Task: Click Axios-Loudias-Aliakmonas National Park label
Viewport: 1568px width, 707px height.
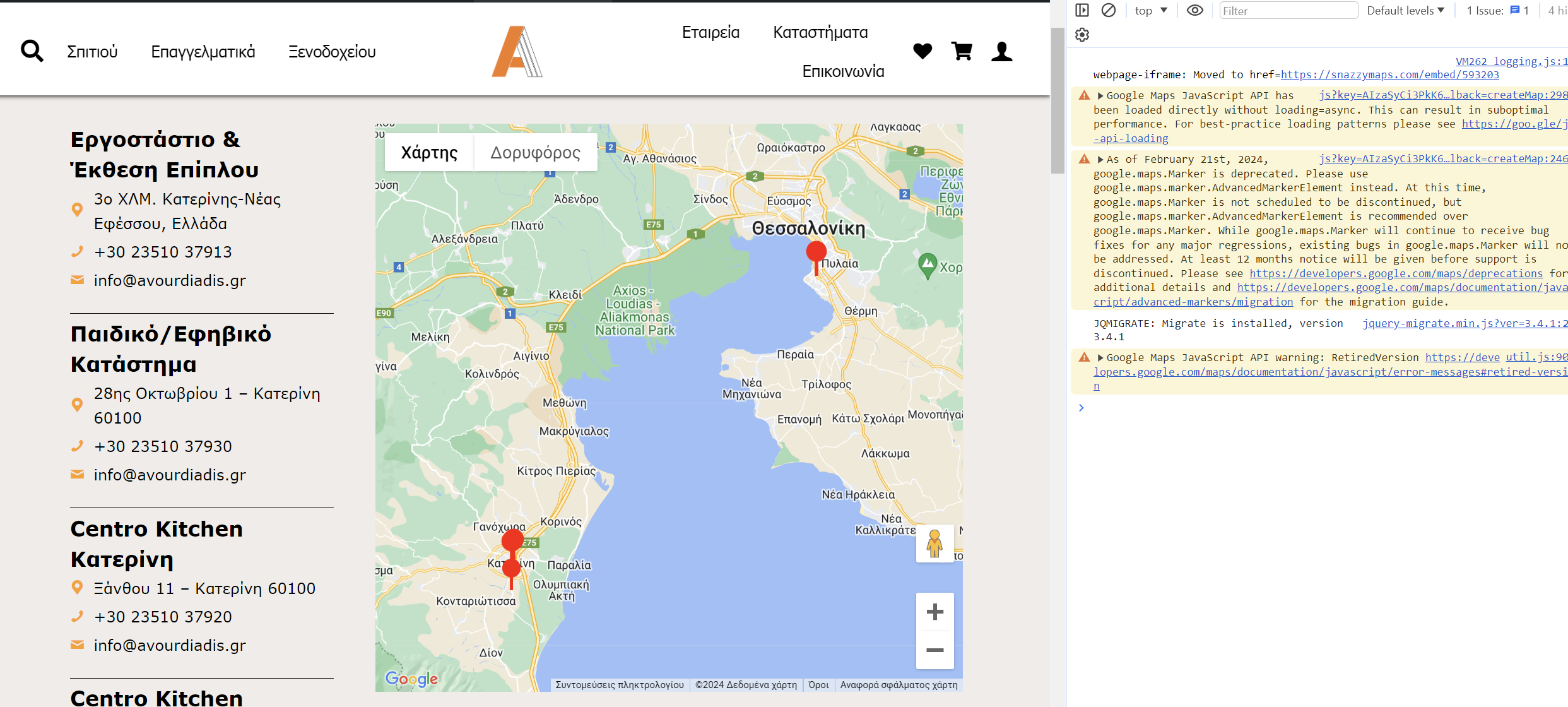Action: pos(634,311)
